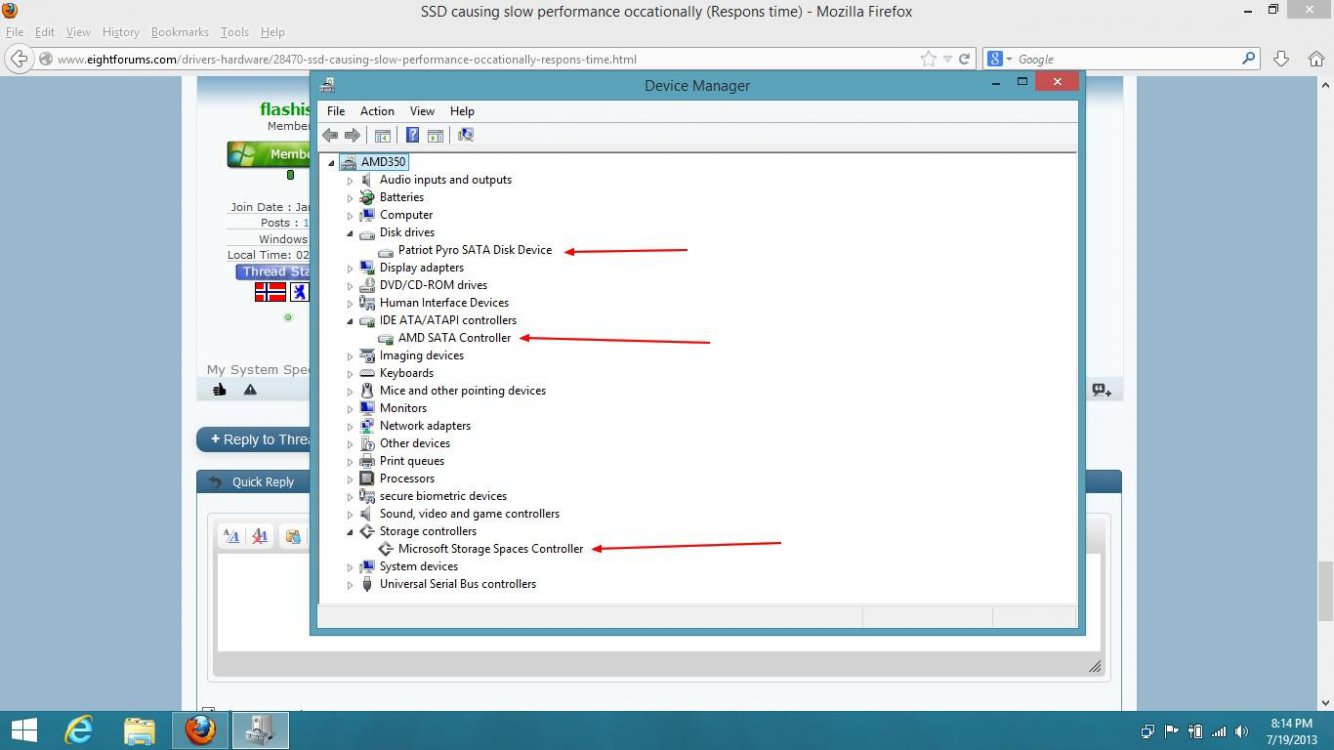The width and height of the screenshot is (1334, 750).
Task: Reload the page in Firefox
Action: [x=965, y=59]
